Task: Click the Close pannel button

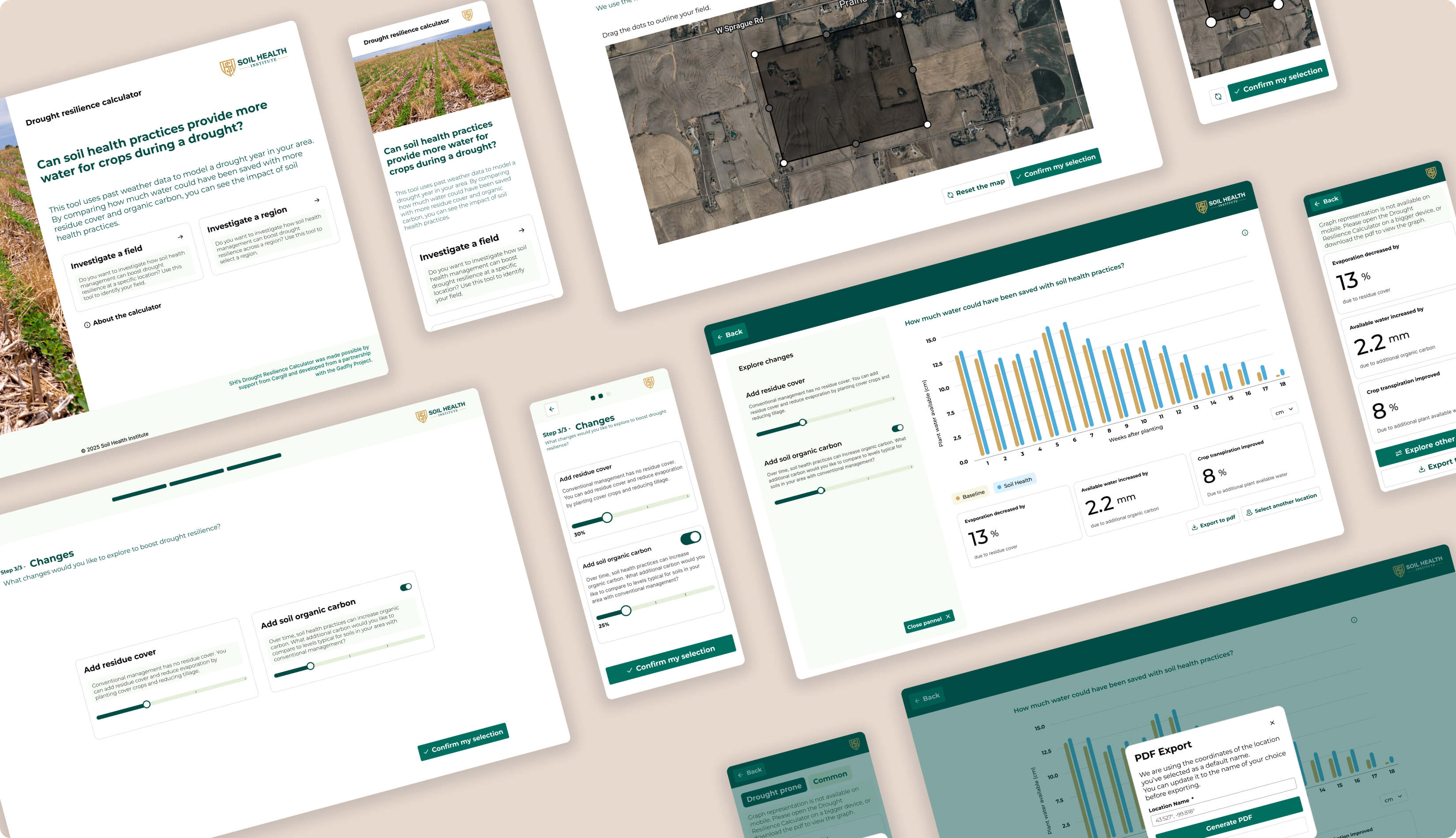Action: tap(929, 621)
